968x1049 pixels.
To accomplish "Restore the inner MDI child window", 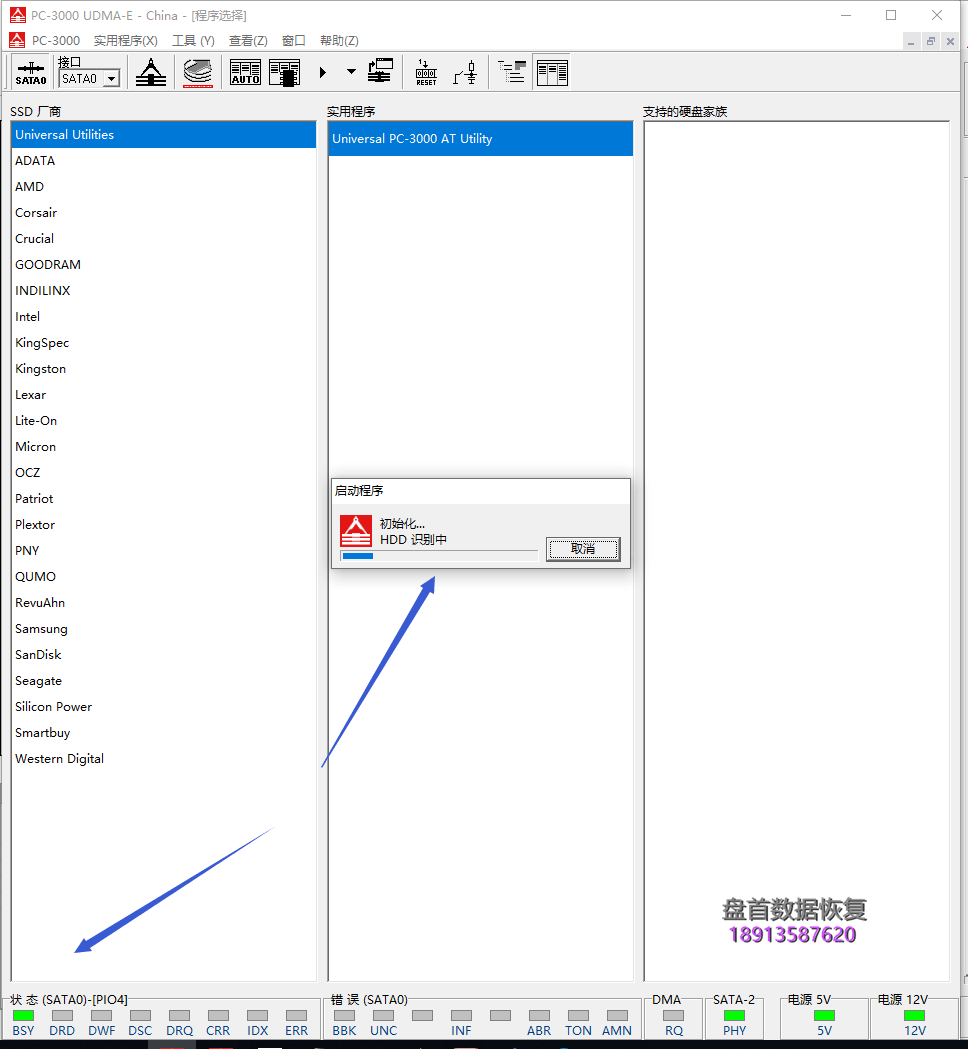I will tap(931, 41).
